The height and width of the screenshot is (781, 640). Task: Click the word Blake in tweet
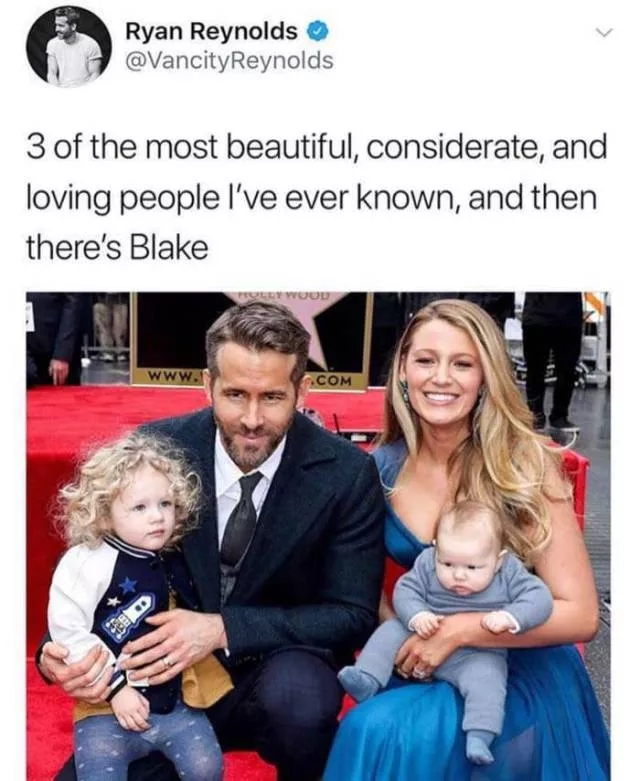168,248
